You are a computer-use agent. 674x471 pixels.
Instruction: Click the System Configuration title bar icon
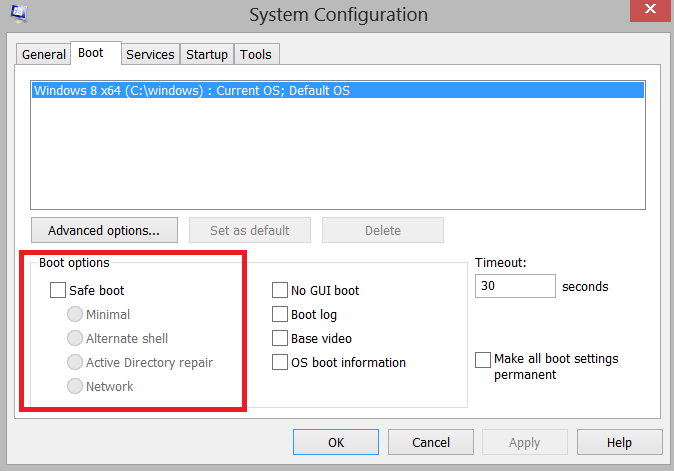click(x=19, y=13)
